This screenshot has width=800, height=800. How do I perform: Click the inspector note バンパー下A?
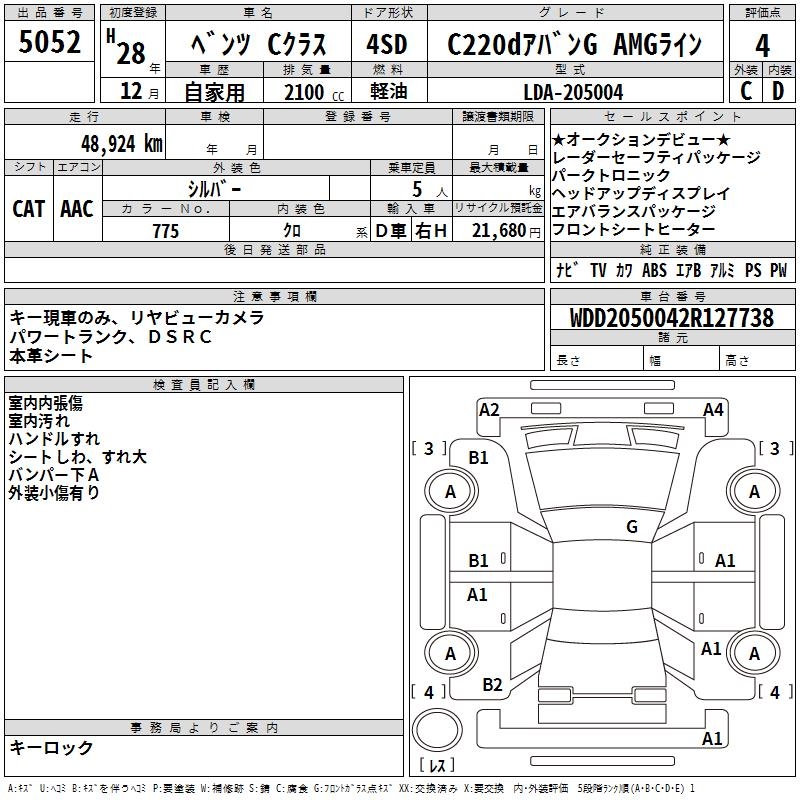pos(54,474)
